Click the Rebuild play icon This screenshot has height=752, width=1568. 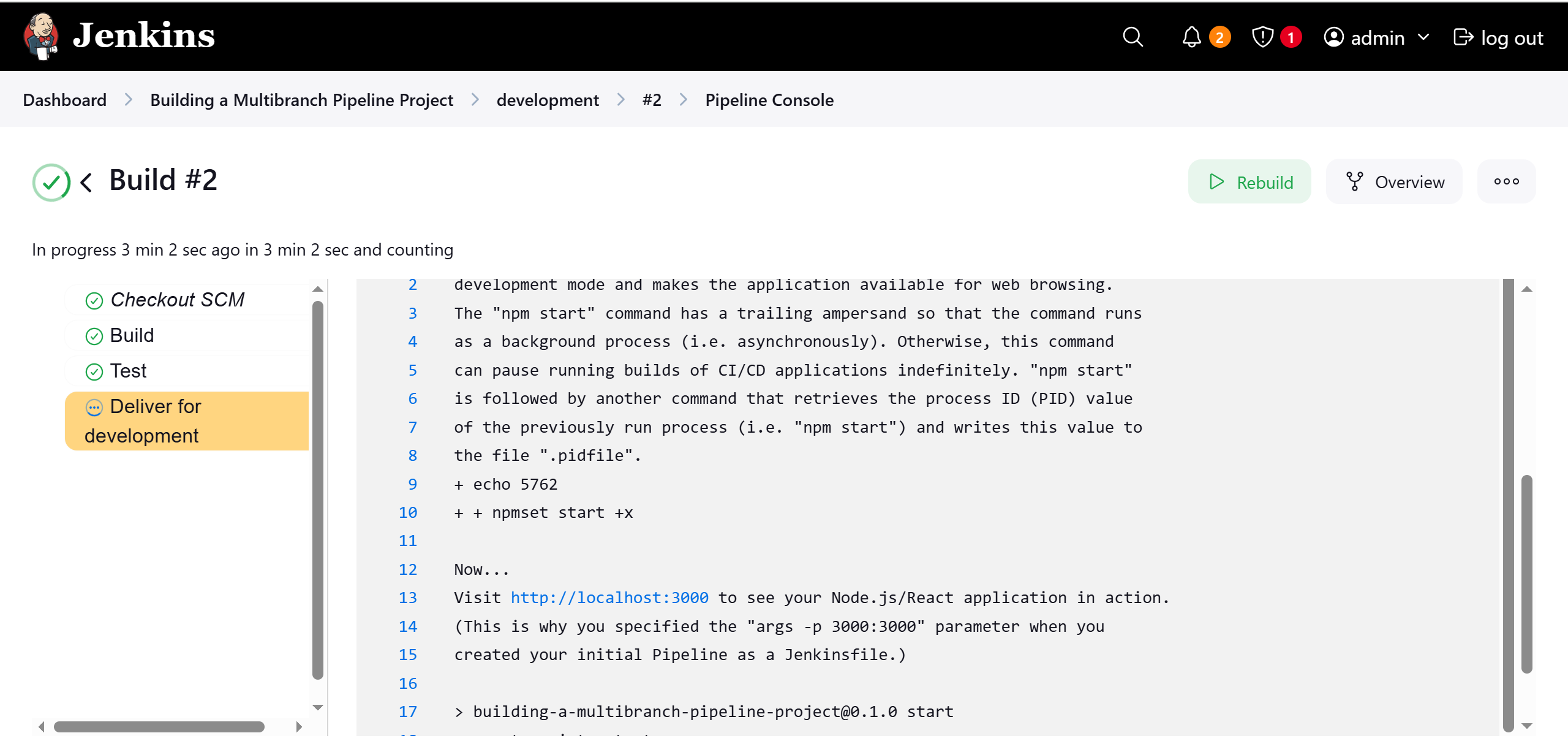1216,181
